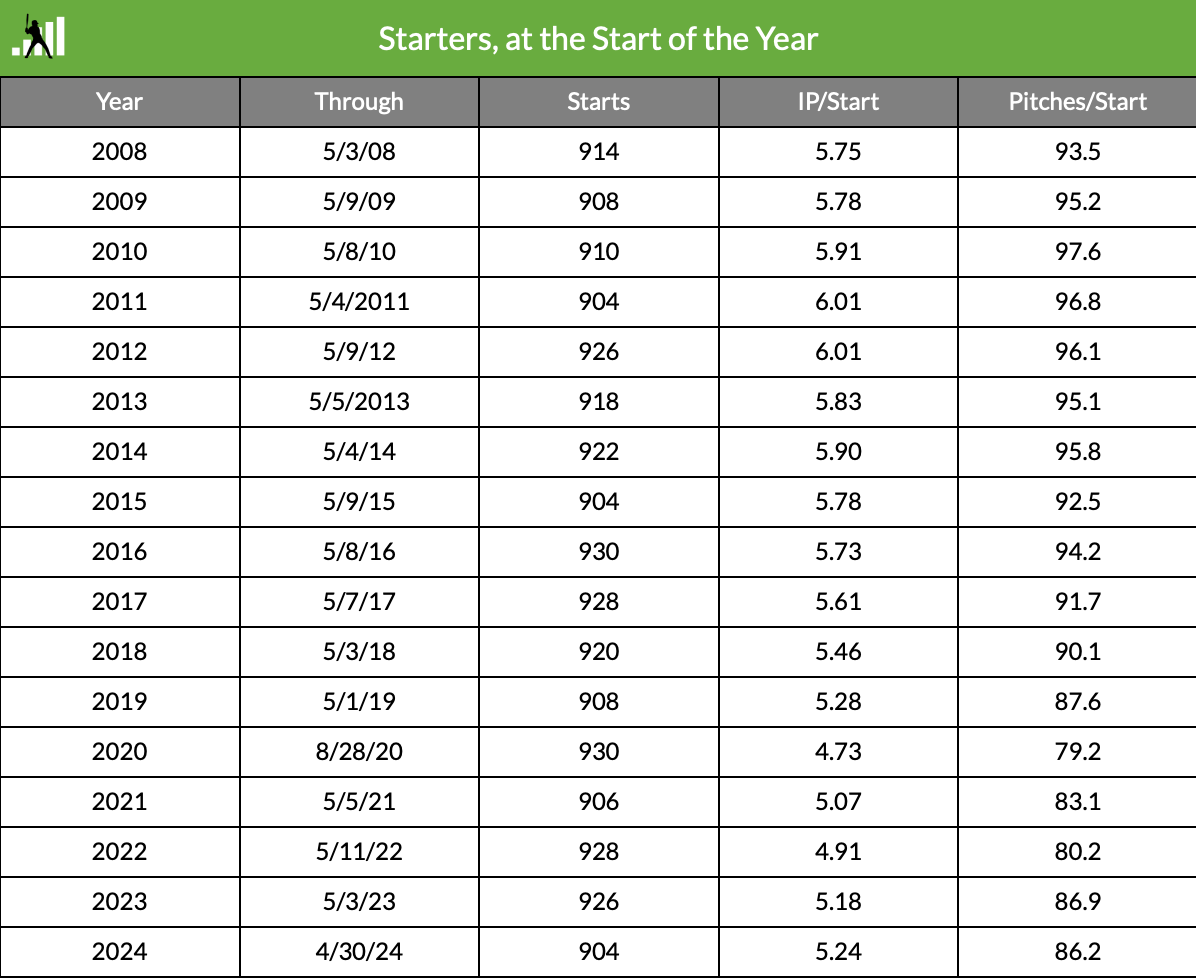Select the 2024 year cell

click(x=120, y=951)
